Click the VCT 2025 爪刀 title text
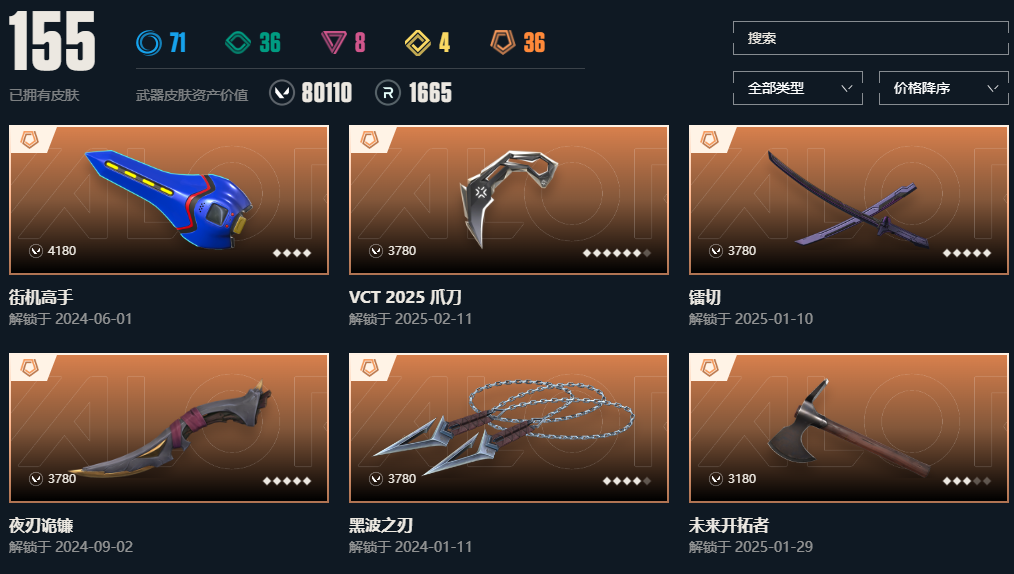Viewport: 1014px width, 574px height. pos(405,297)
